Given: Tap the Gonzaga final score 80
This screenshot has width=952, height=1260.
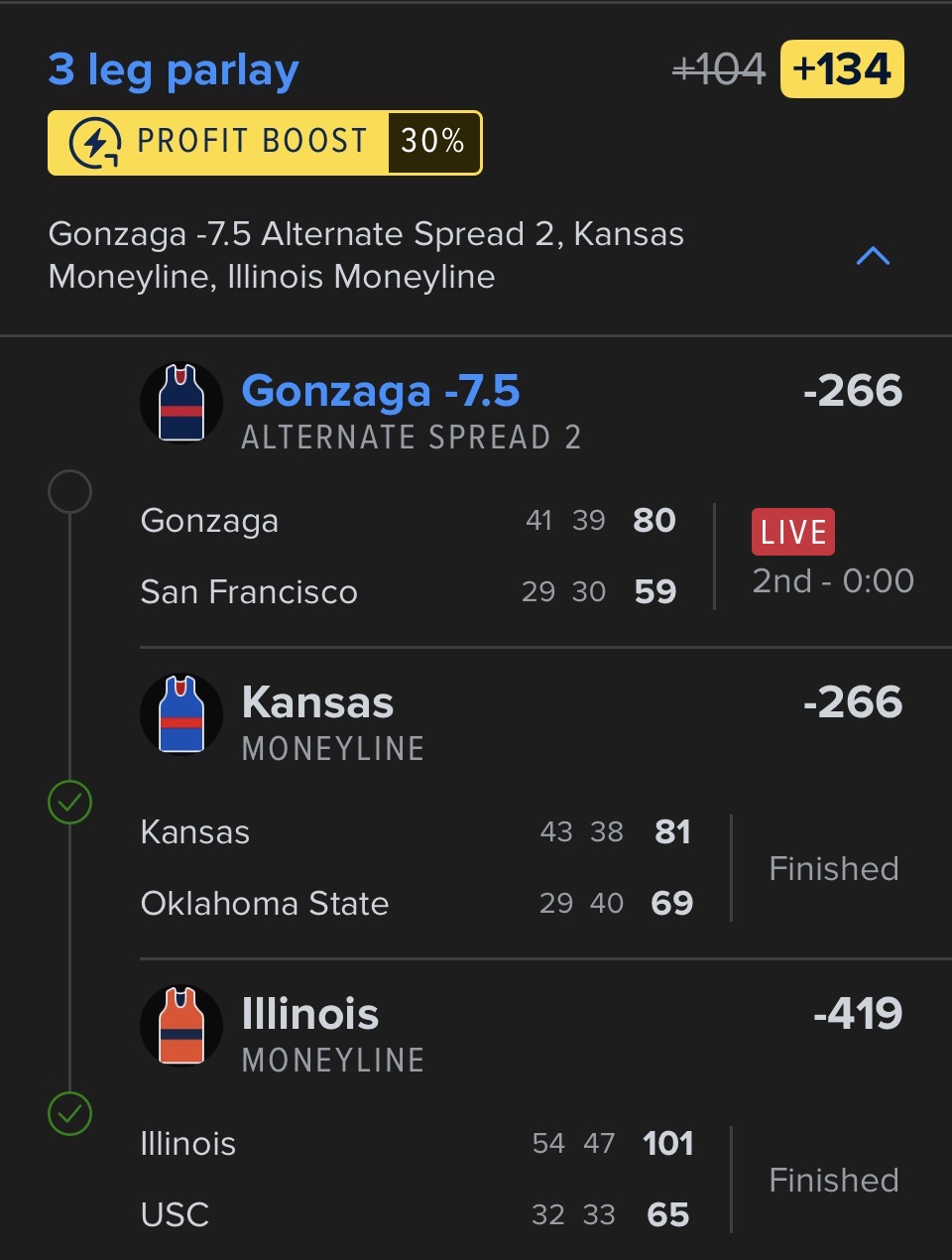Looking at the screenshot, I should pos(654,520).
